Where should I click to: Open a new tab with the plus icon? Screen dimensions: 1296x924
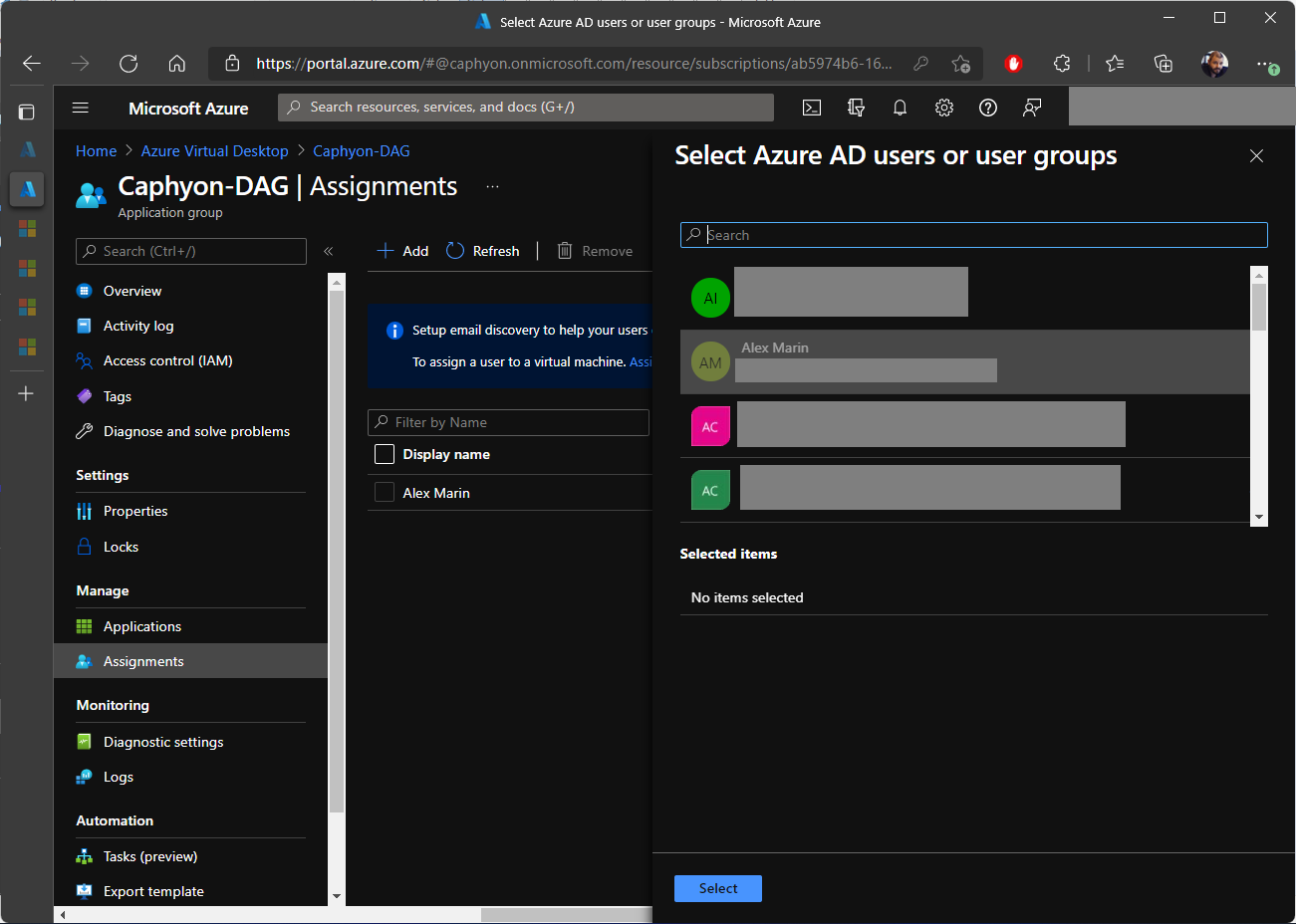tap(27, 393)
